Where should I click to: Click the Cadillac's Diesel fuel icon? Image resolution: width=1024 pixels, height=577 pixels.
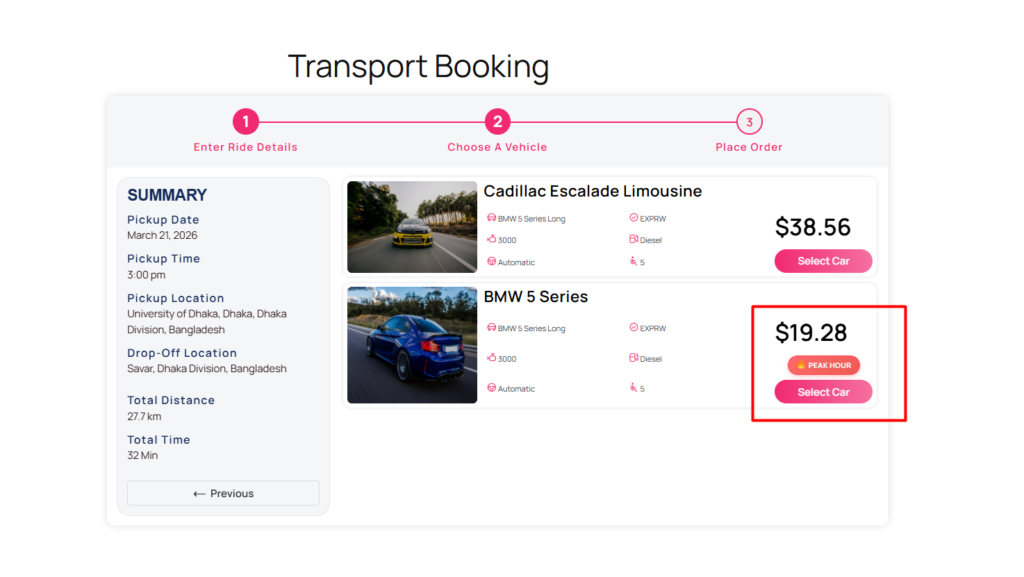coord(633,240)
